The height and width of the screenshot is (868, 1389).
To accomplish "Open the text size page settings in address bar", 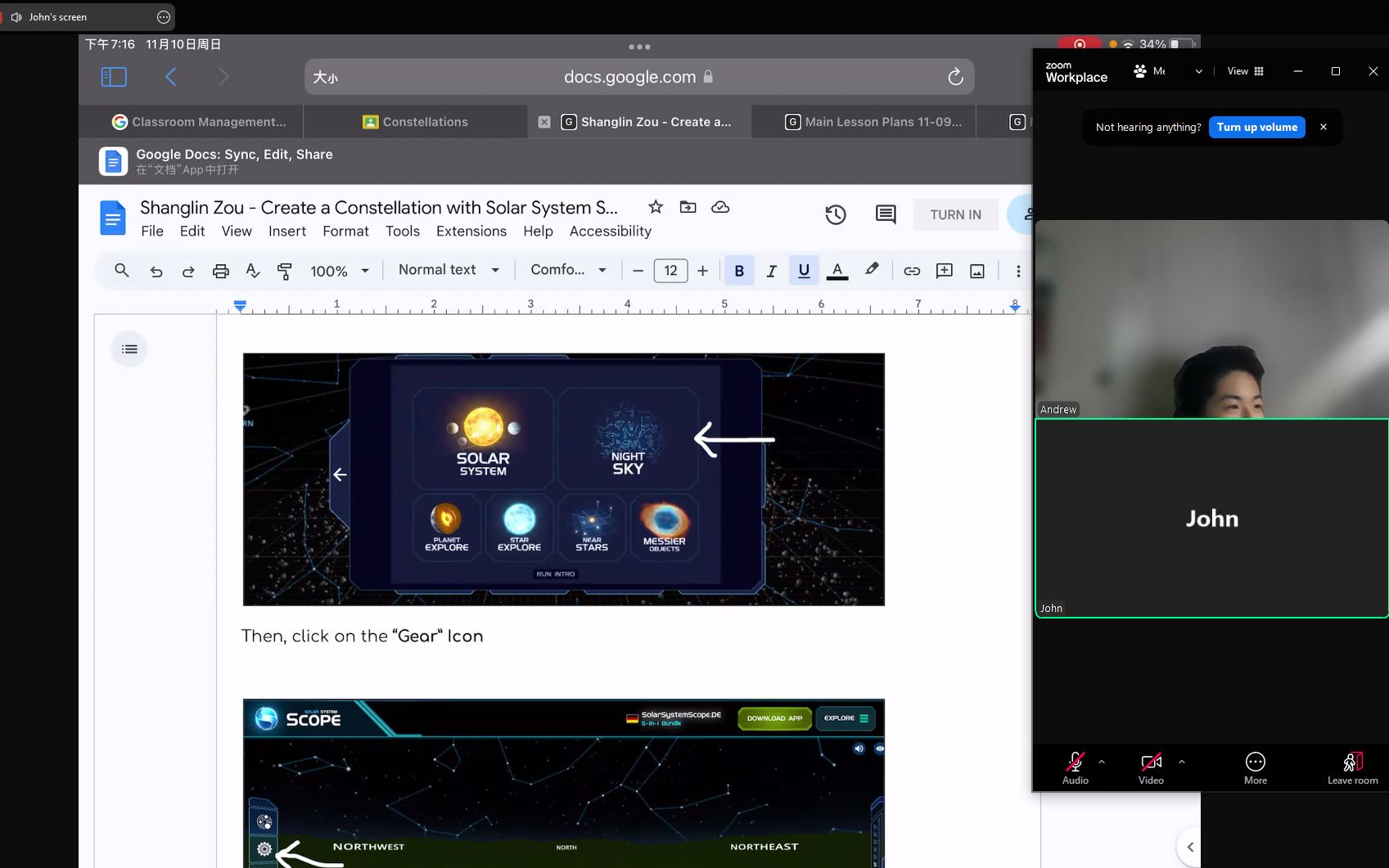I will tap(325, 78).
